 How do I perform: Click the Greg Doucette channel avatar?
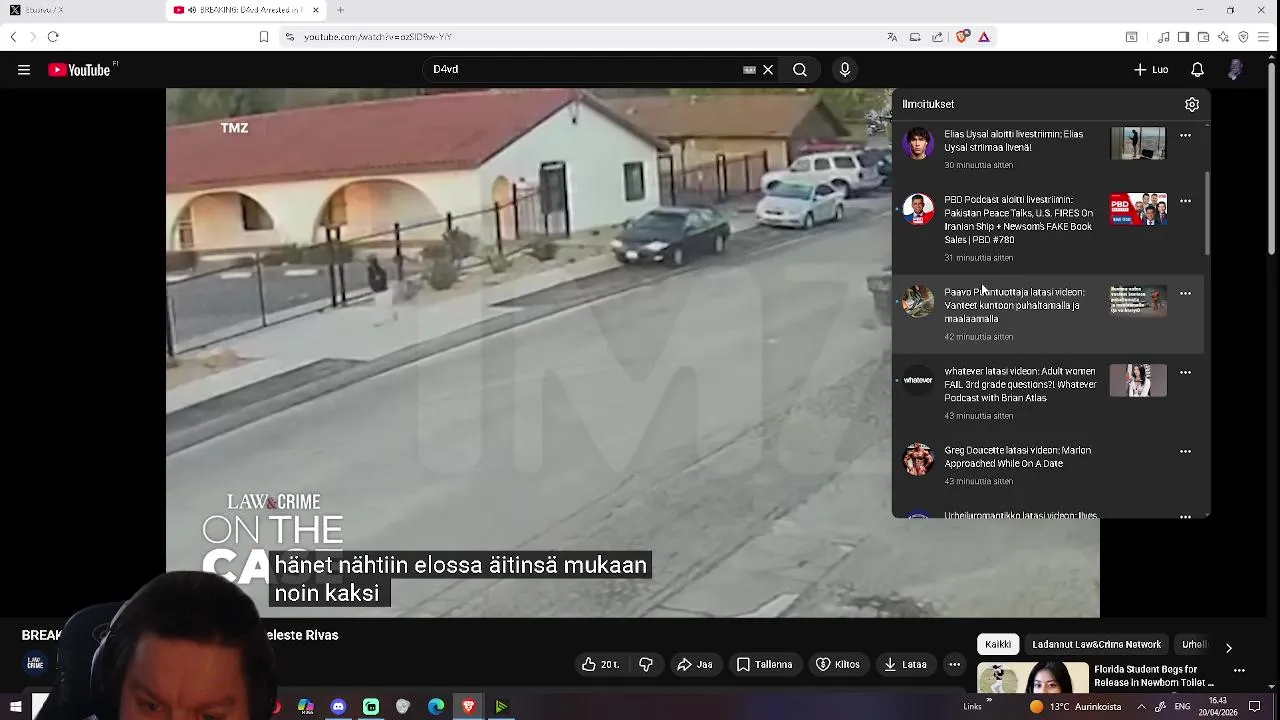pos(918,459)
